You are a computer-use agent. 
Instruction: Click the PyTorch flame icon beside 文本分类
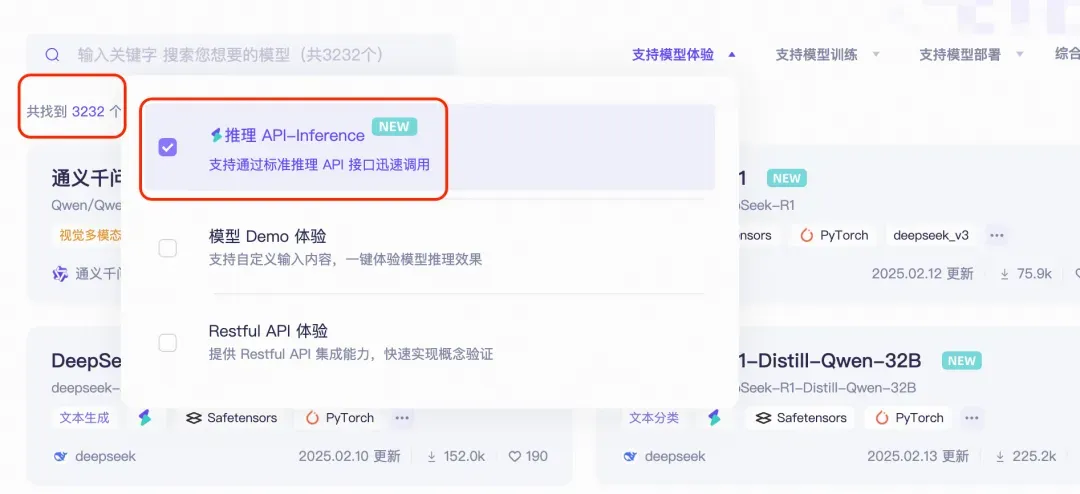click(882, 418)
